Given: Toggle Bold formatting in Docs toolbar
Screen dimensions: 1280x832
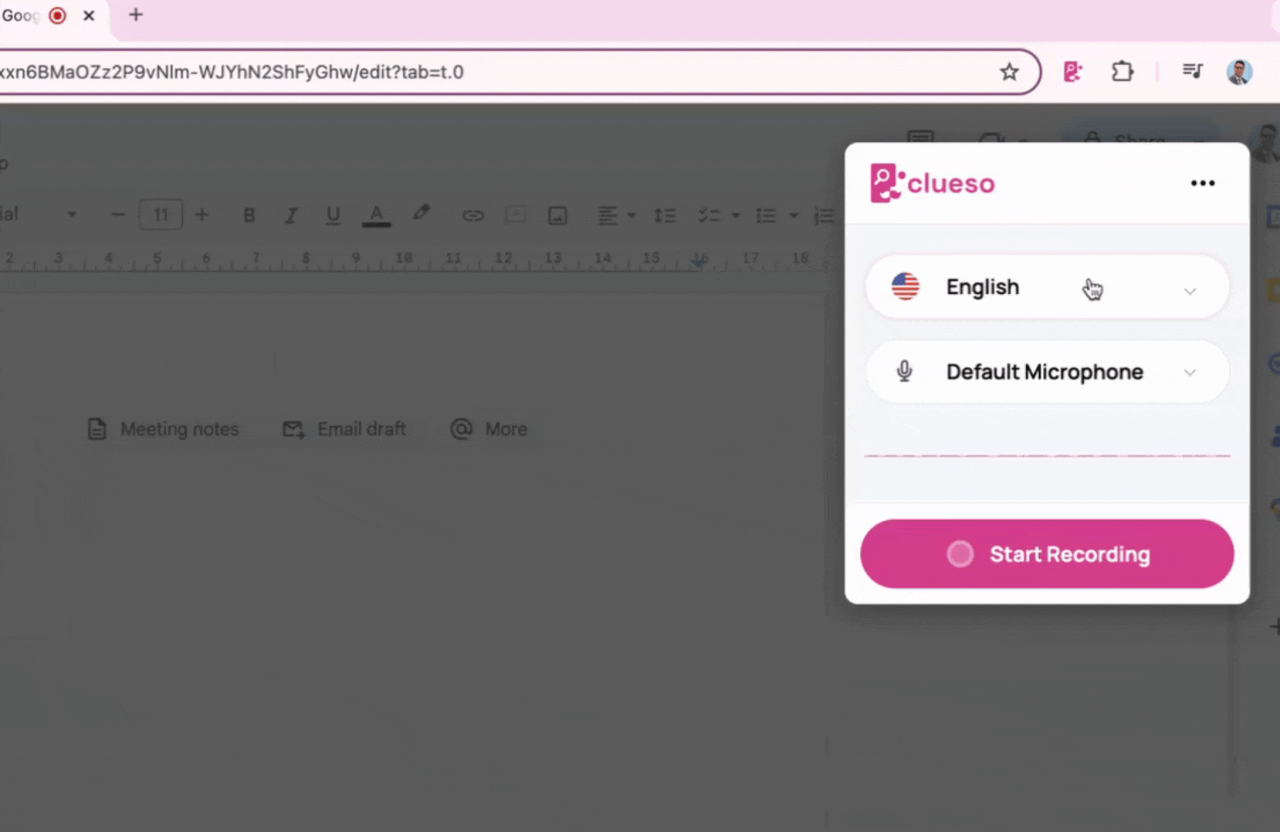Looking at the screenshot, I should click(249, 215).
